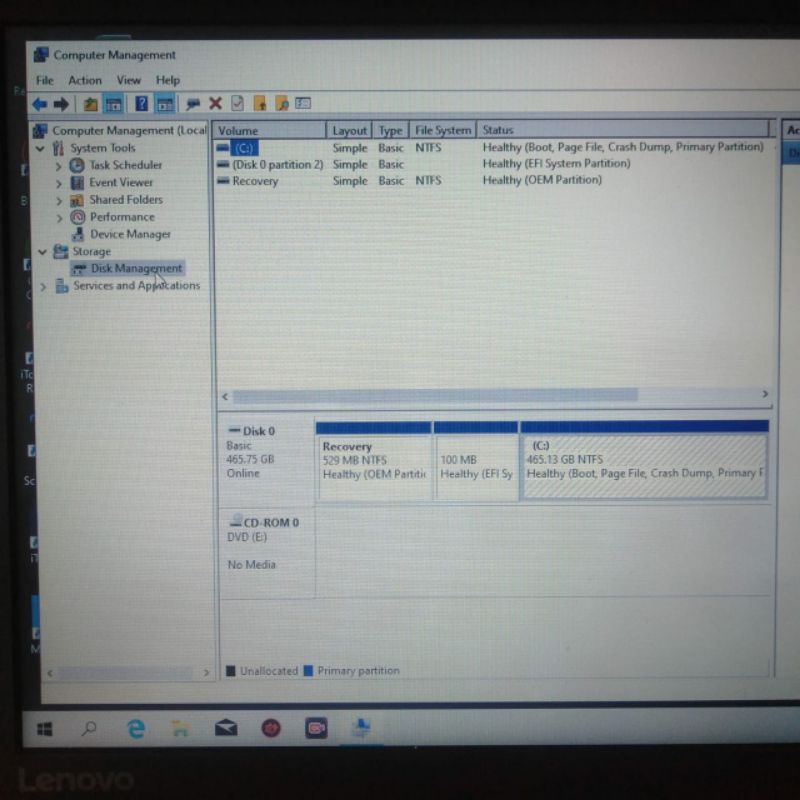Open taskbar Search magnifier
The height and width of the screenshot is (800, 800).
pos(89,728)
